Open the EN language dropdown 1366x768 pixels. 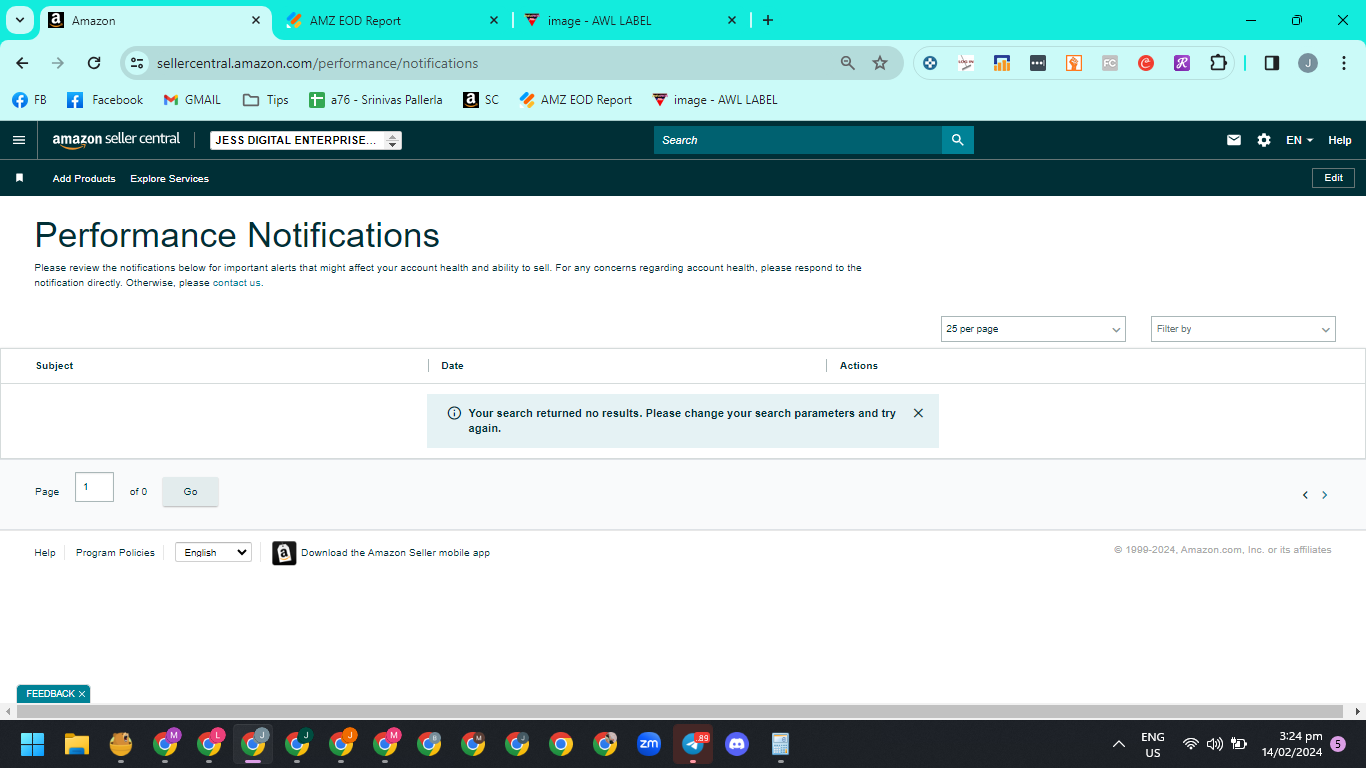coord(1299,140)
